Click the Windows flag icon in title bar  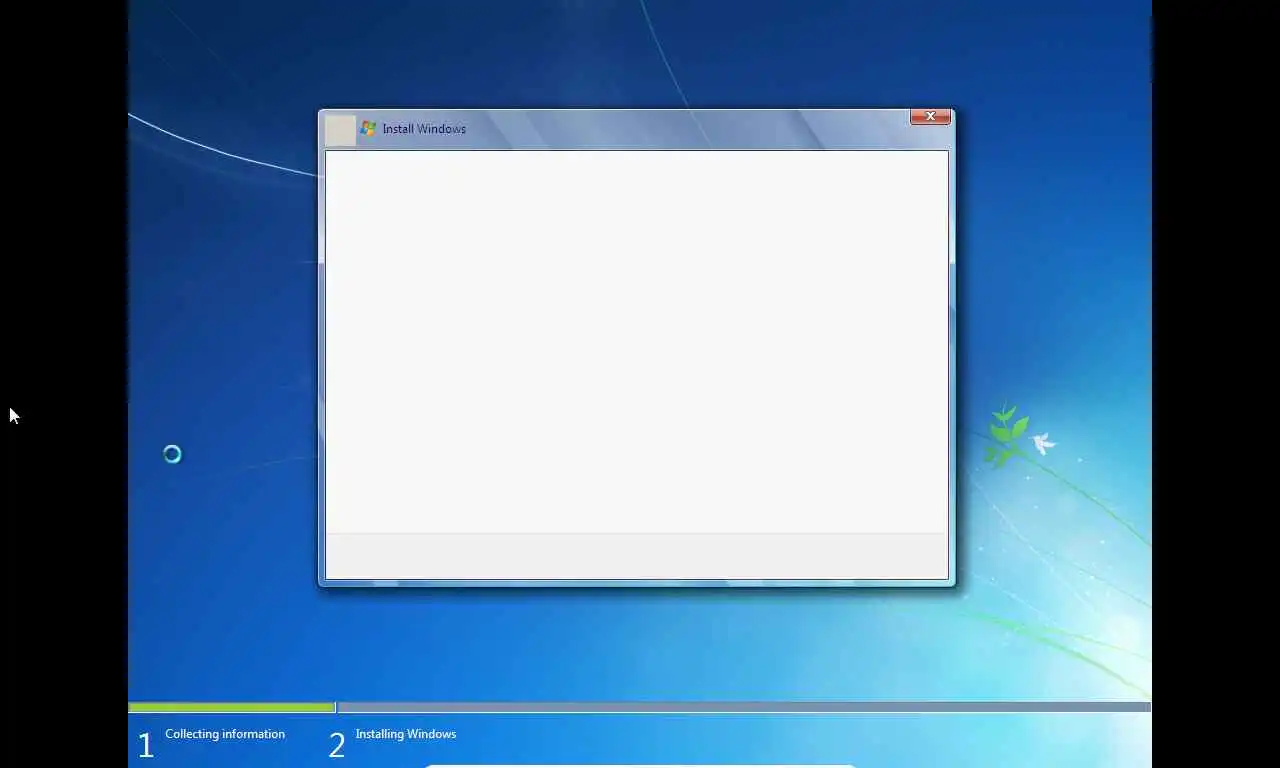368,129
